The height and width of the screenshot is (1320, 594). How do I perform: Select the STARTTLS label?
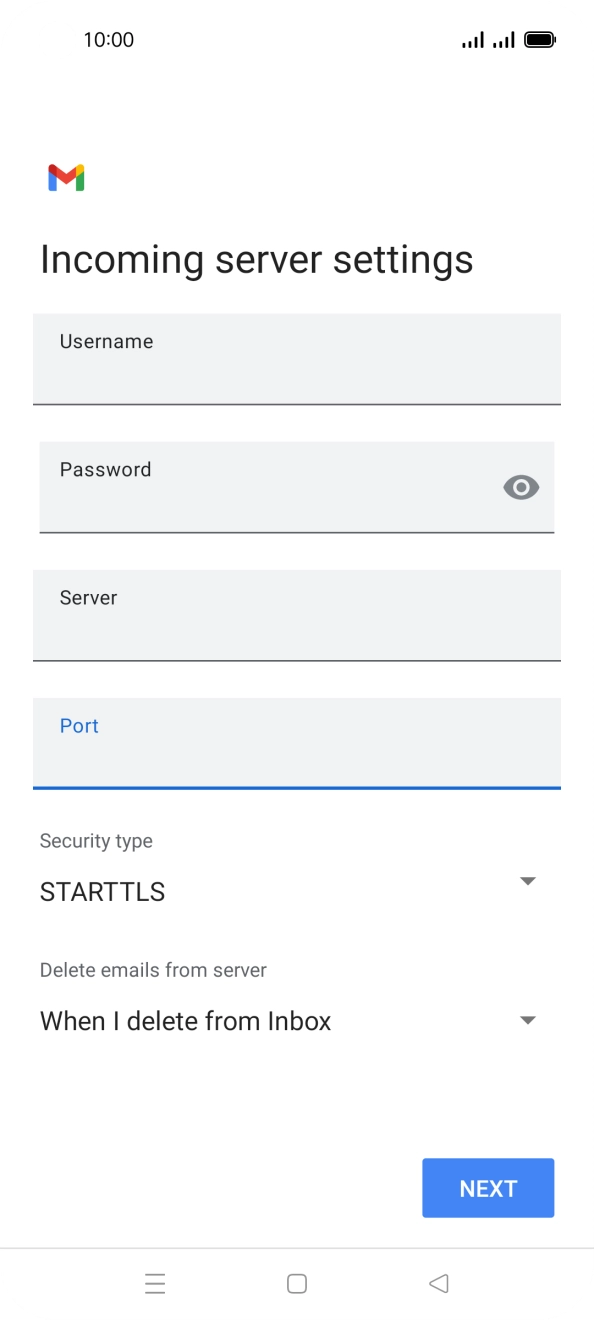[x=102, y=891]
